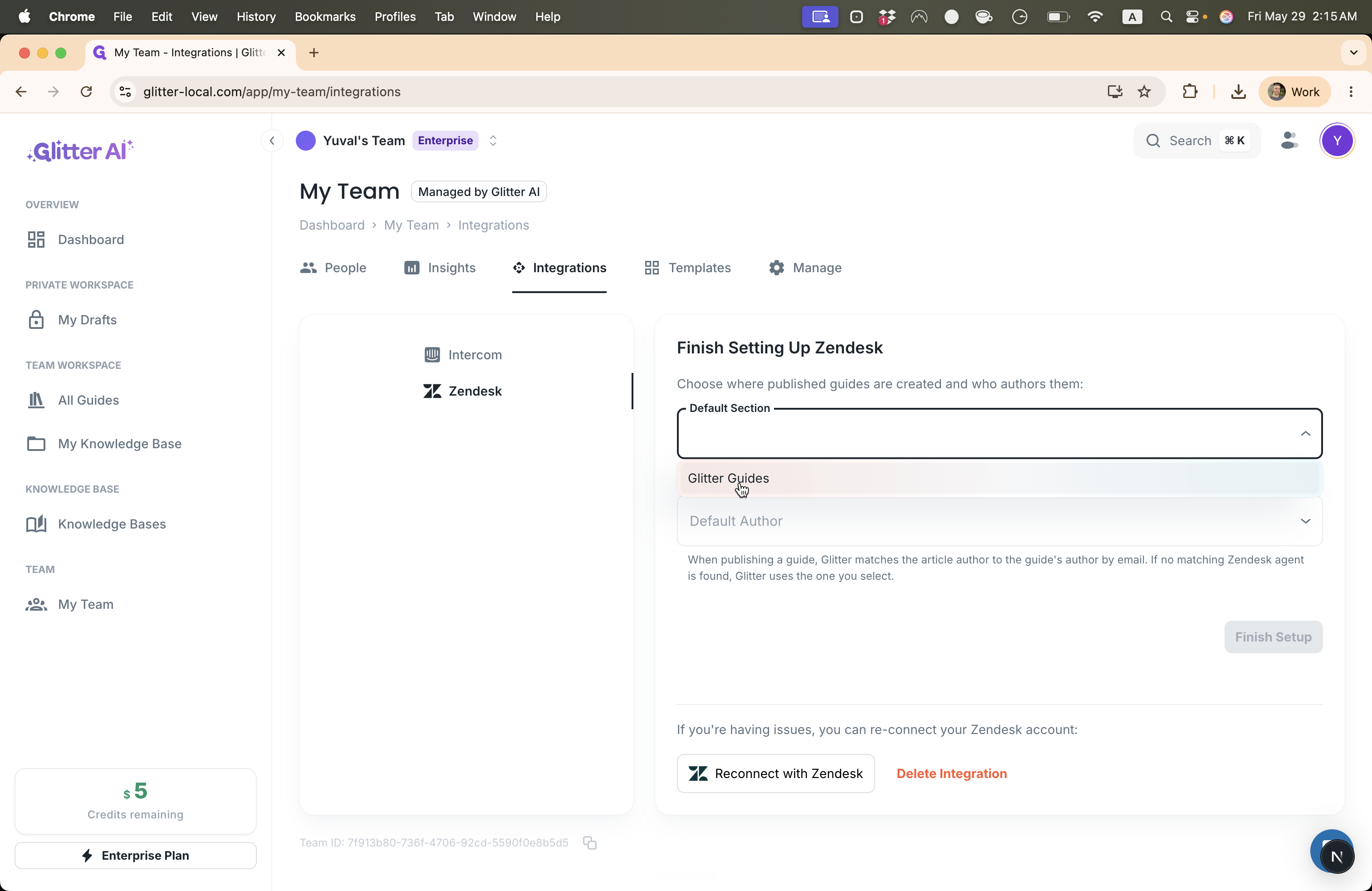Click the Enterprise badge
Image resolution: width=1372 pixels, height=891 pixels.
click(445, 141)
